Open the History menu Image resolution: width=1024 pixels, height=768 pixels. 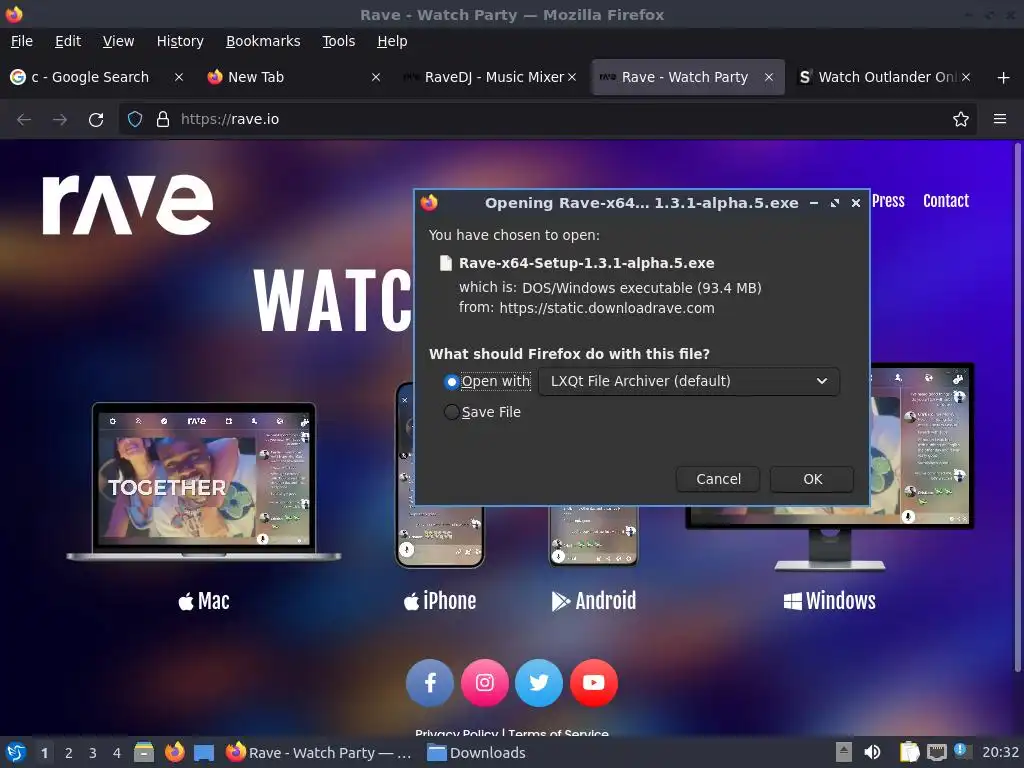[180, 41]
